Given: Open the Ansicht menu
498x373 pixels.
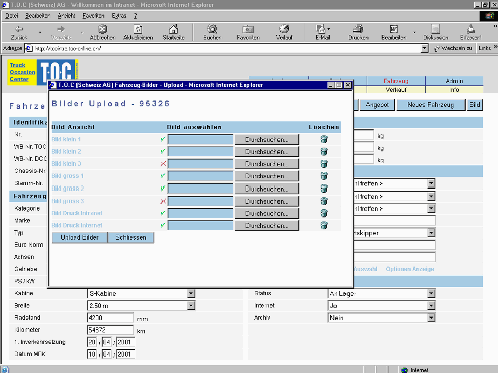Looking at the screenshot, I should click(66, 16).
